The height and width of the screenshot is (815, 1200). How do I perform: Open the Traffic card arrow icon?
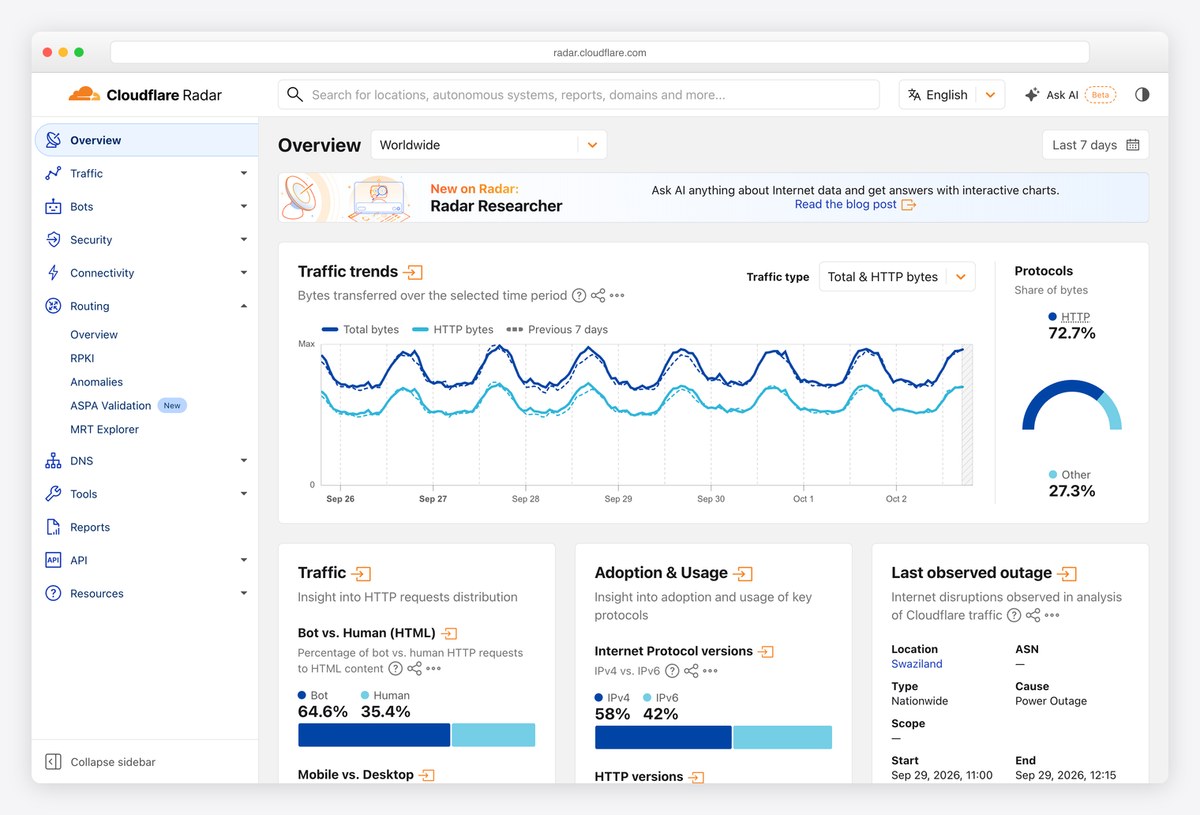(361, 573)
